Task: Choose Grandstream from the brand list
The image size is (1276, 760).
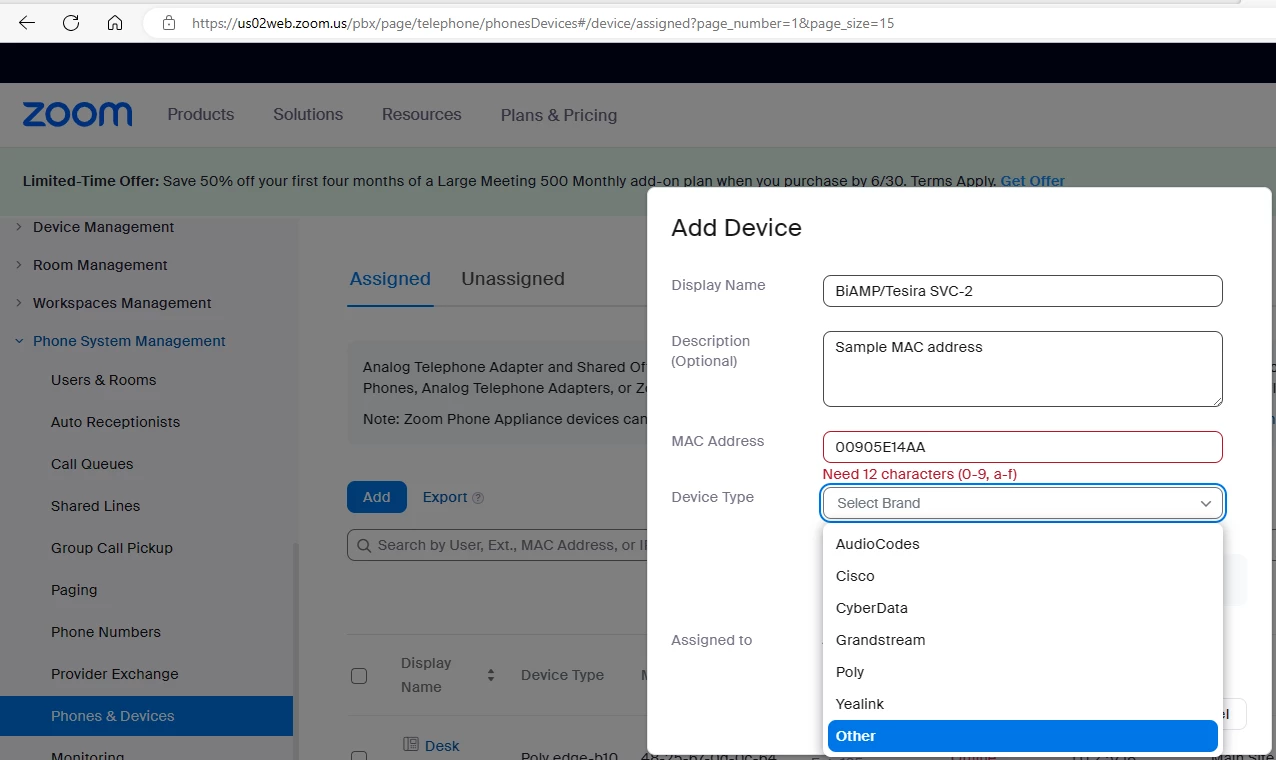Action: pos(1022,640)
